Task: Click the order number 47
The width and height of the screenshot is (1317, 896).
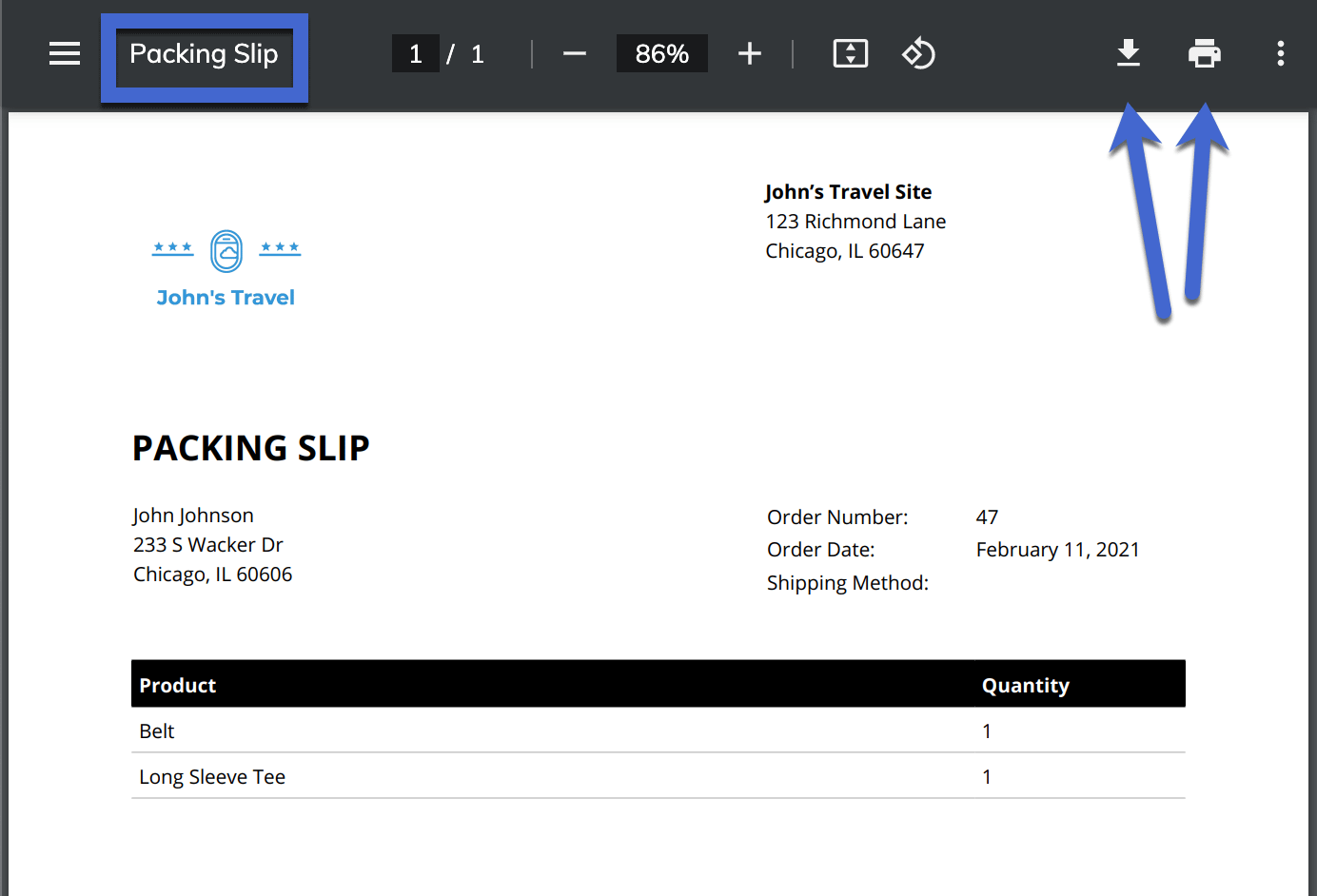Action: pyautogui.click(x=987, y=517)
